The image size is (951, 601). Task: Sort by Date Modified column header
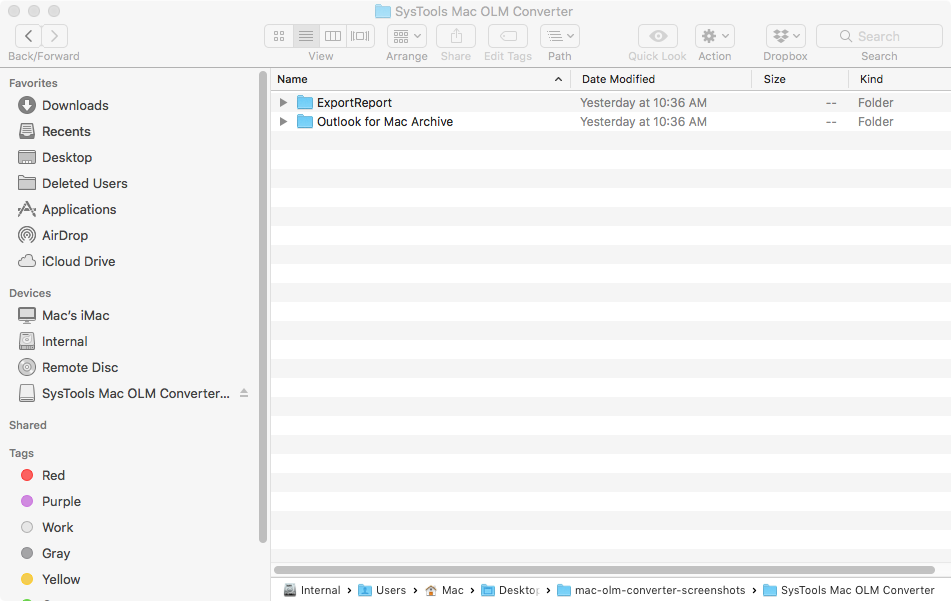pyautogui.click(x=661, y=79)
